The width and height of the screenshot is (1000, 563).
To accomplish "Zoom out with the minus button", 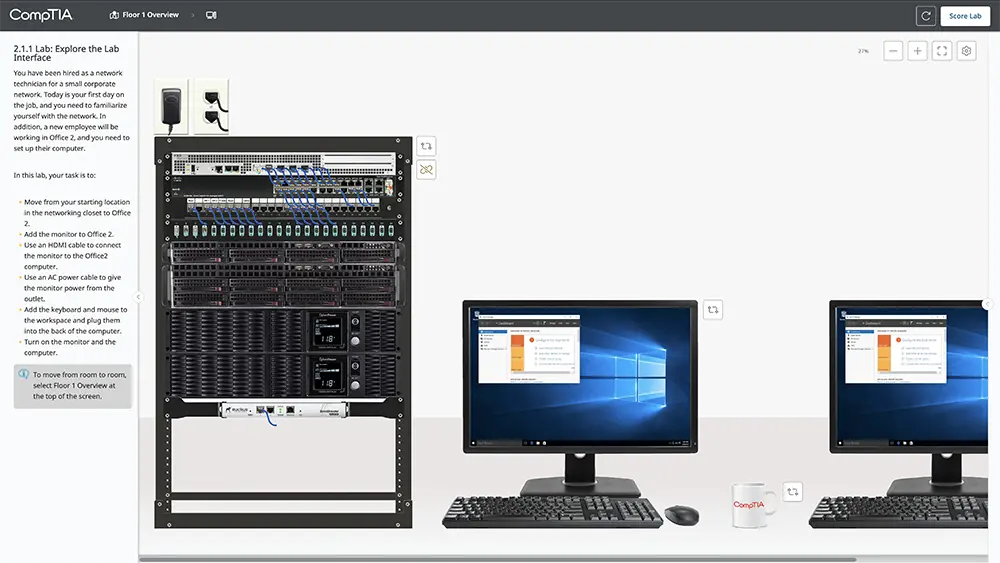I will [x=893, y=51].
